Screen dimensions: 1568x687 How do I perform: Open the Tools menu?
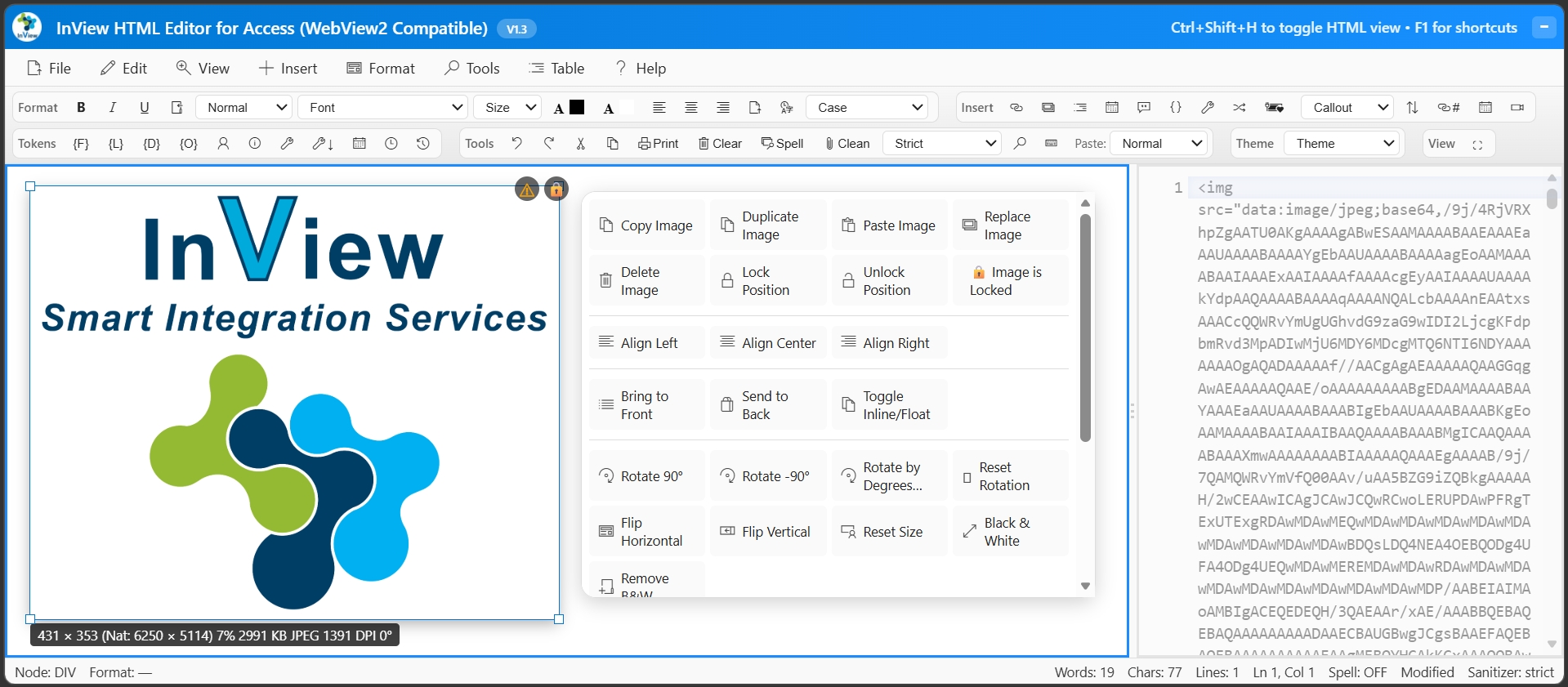[x=472, y=69]
